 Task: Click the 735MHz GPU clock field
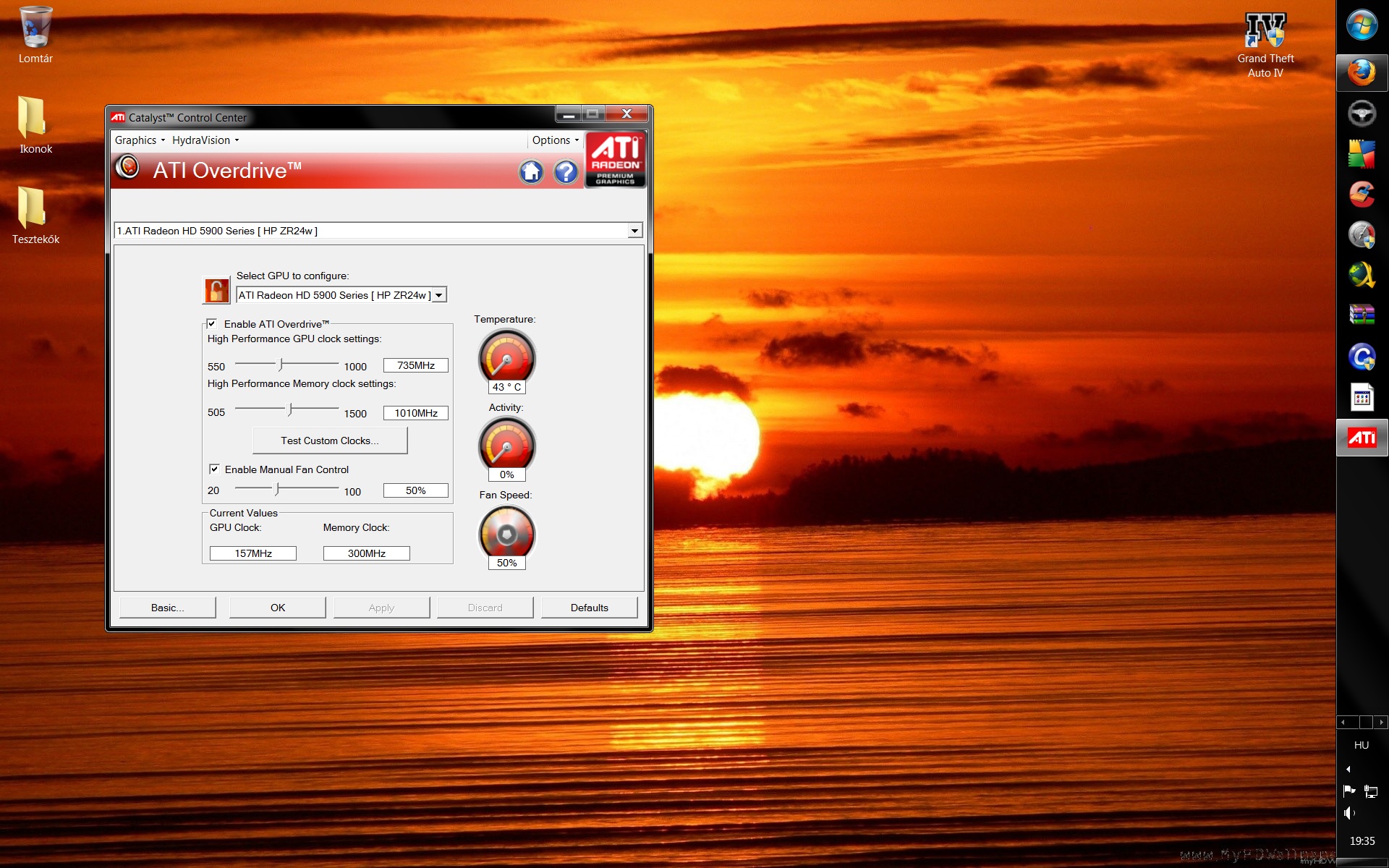pyautogui.click(x=416, y=365)
